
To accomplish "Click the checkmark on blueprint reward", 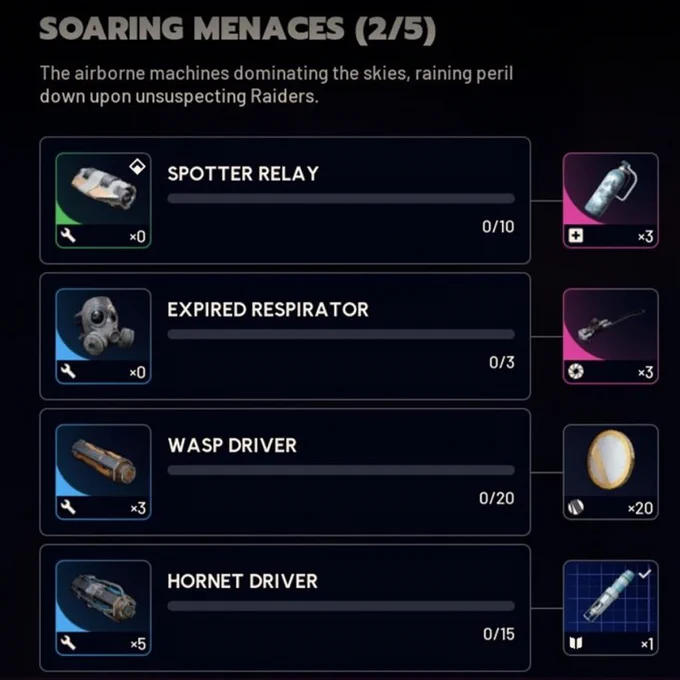I will 645,574.
